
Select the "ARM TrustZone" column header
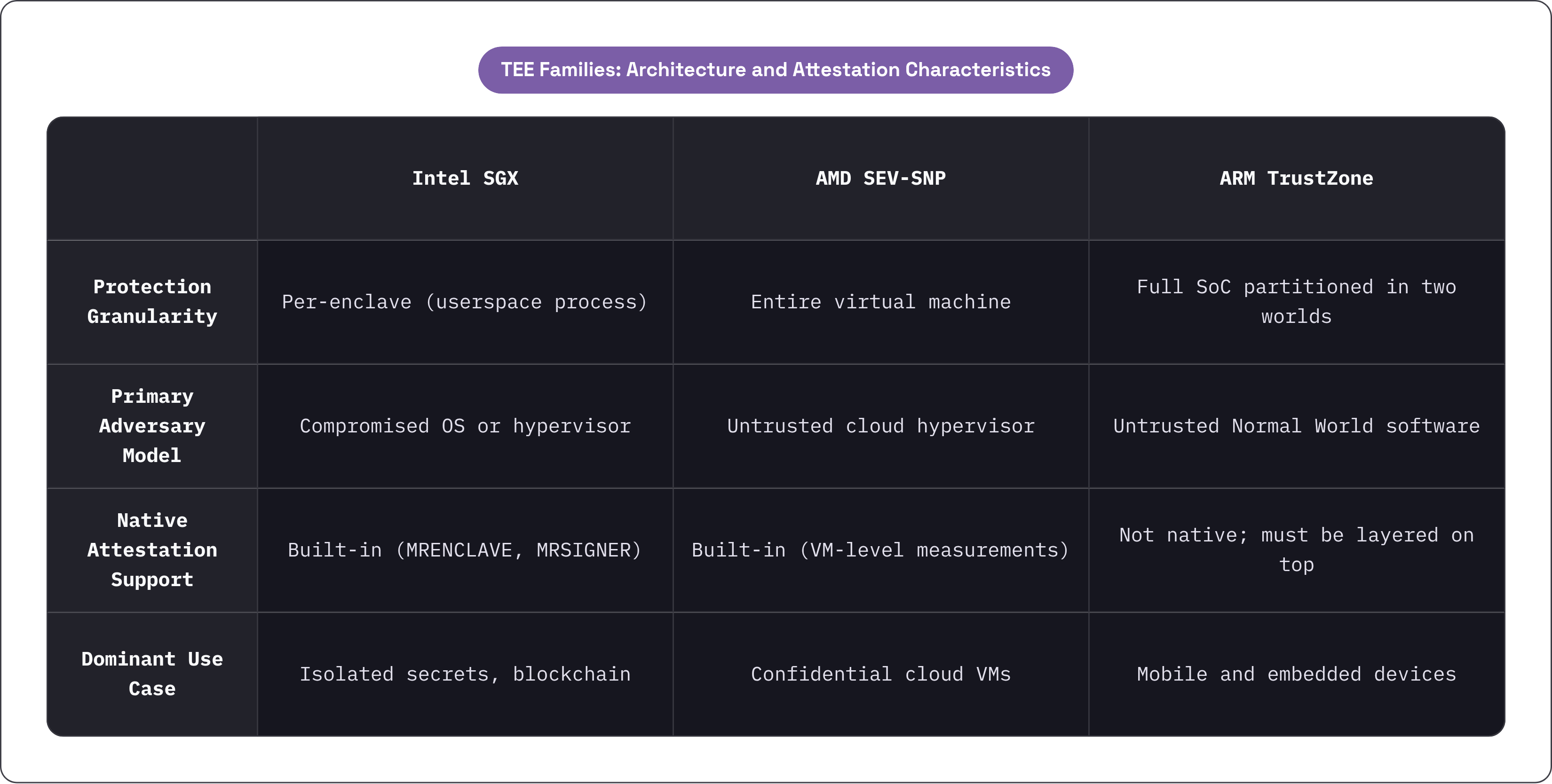tap(1297, 178)
